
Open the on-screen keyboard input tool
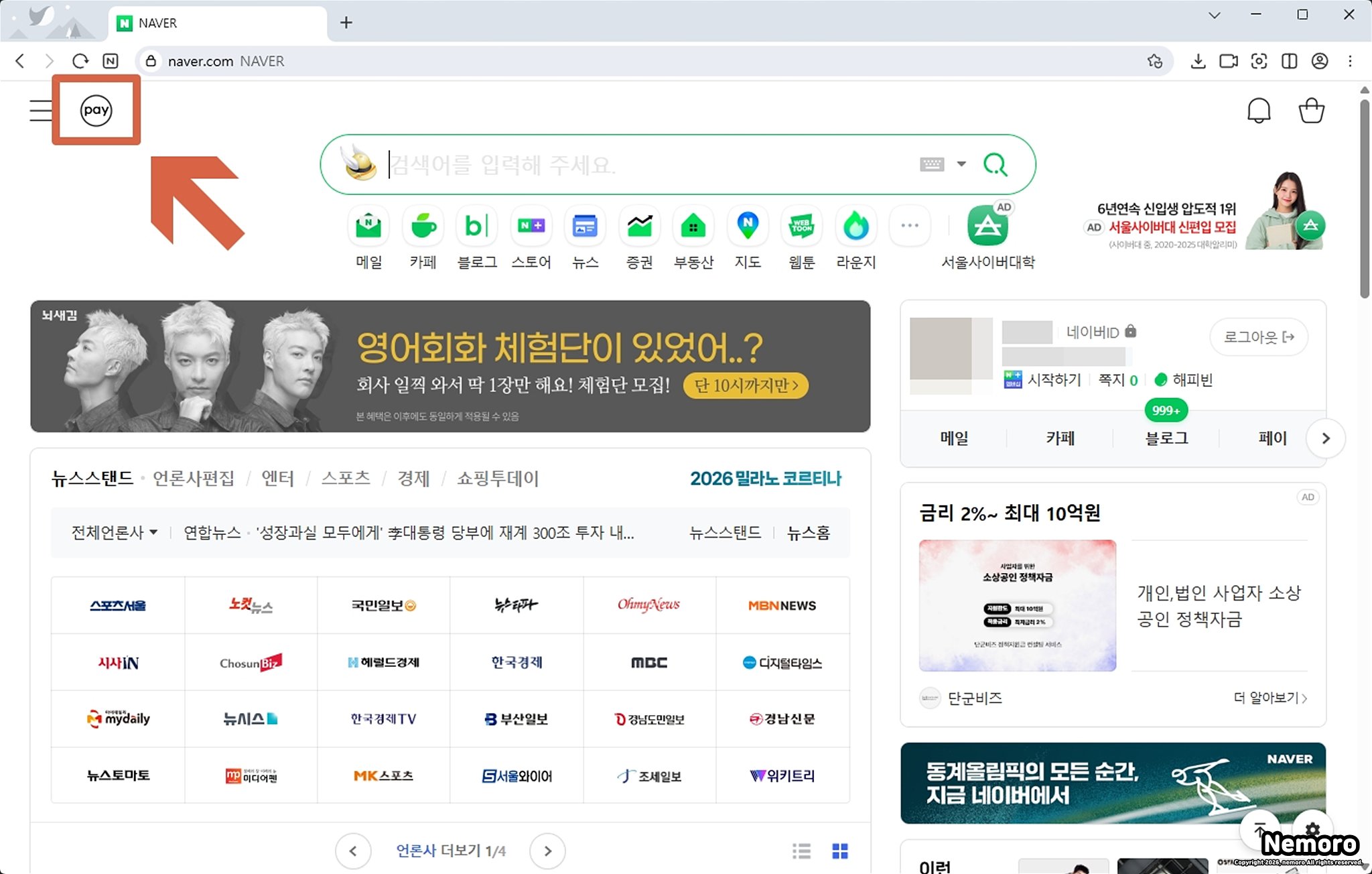tap(931, 164)
